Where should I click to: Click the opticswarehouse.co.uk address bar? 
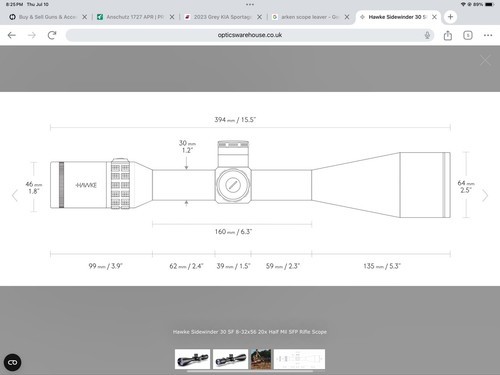coord(250,35)
